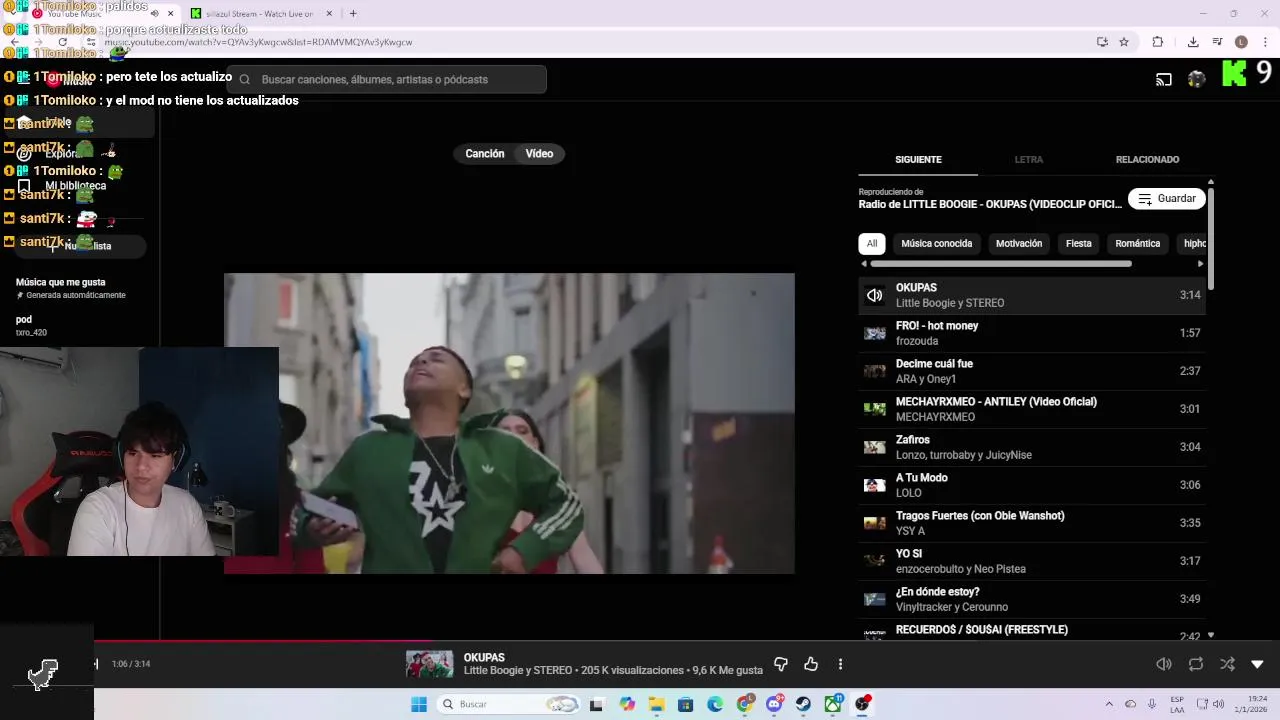Image resolution: width=1280 pixels, height=720 pixels.
Task: Click the Guardar playlist button
Action: 1167,199
